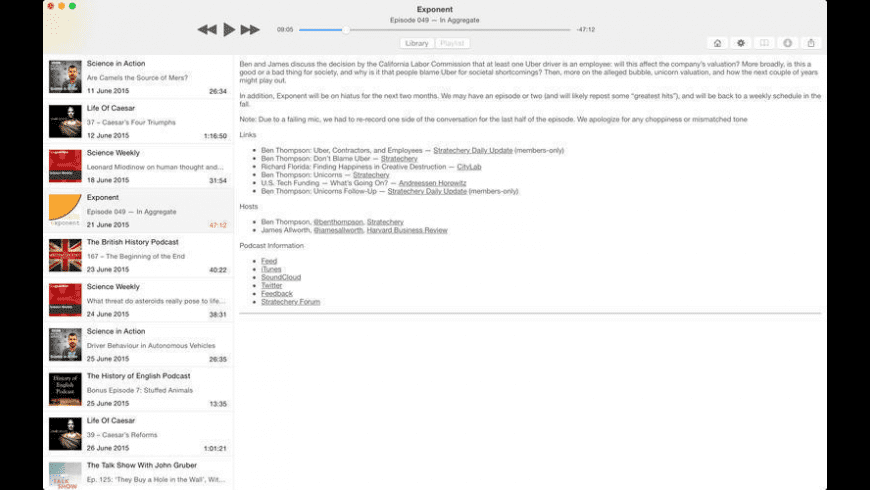Select Science in Action 11 June episode artwork
870x490 pixels.
65,77
